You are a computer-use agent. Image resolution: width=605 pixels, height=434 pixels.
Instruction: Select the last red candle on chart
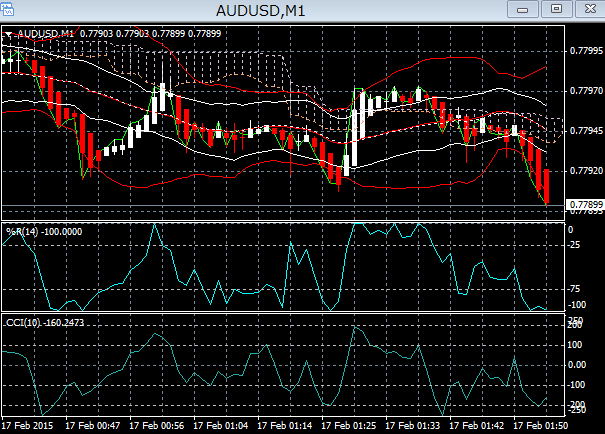pyautogui.click(x=547, y=186)
